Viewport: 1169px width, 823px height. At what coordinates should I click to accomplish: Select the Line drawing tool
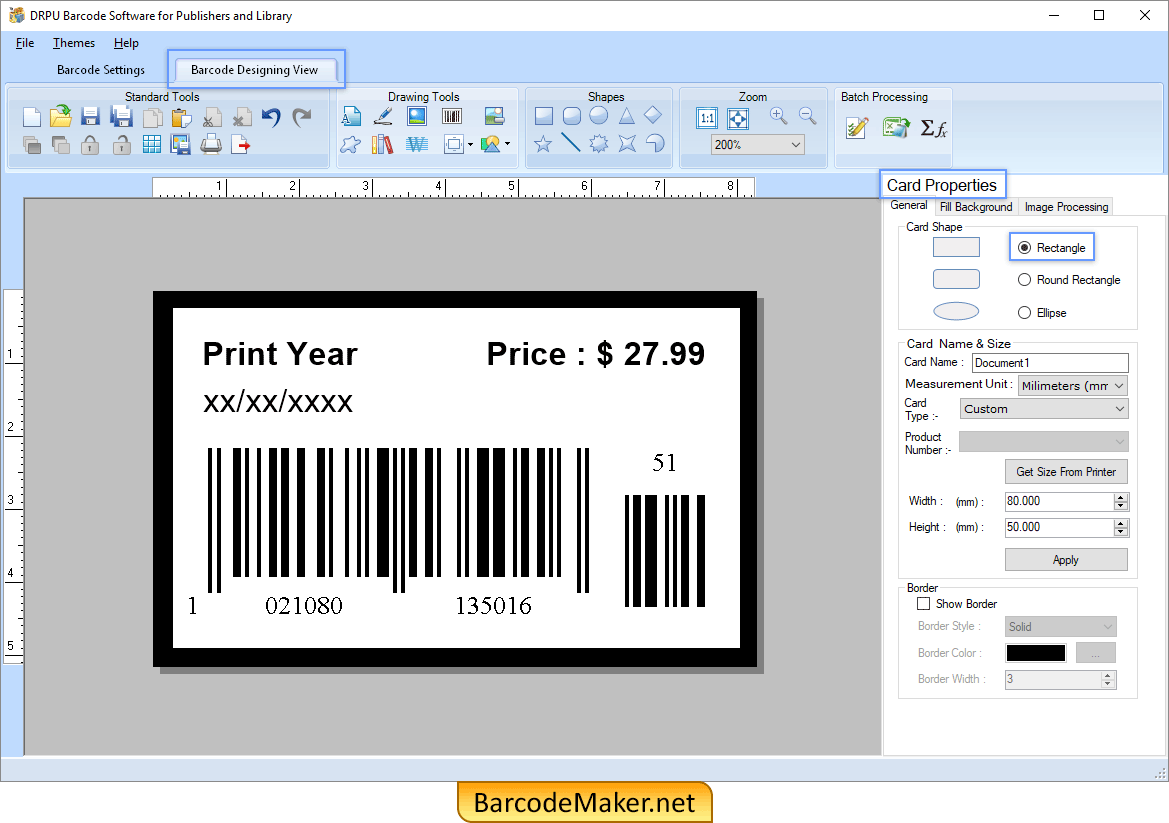click(x=571, y=142)
